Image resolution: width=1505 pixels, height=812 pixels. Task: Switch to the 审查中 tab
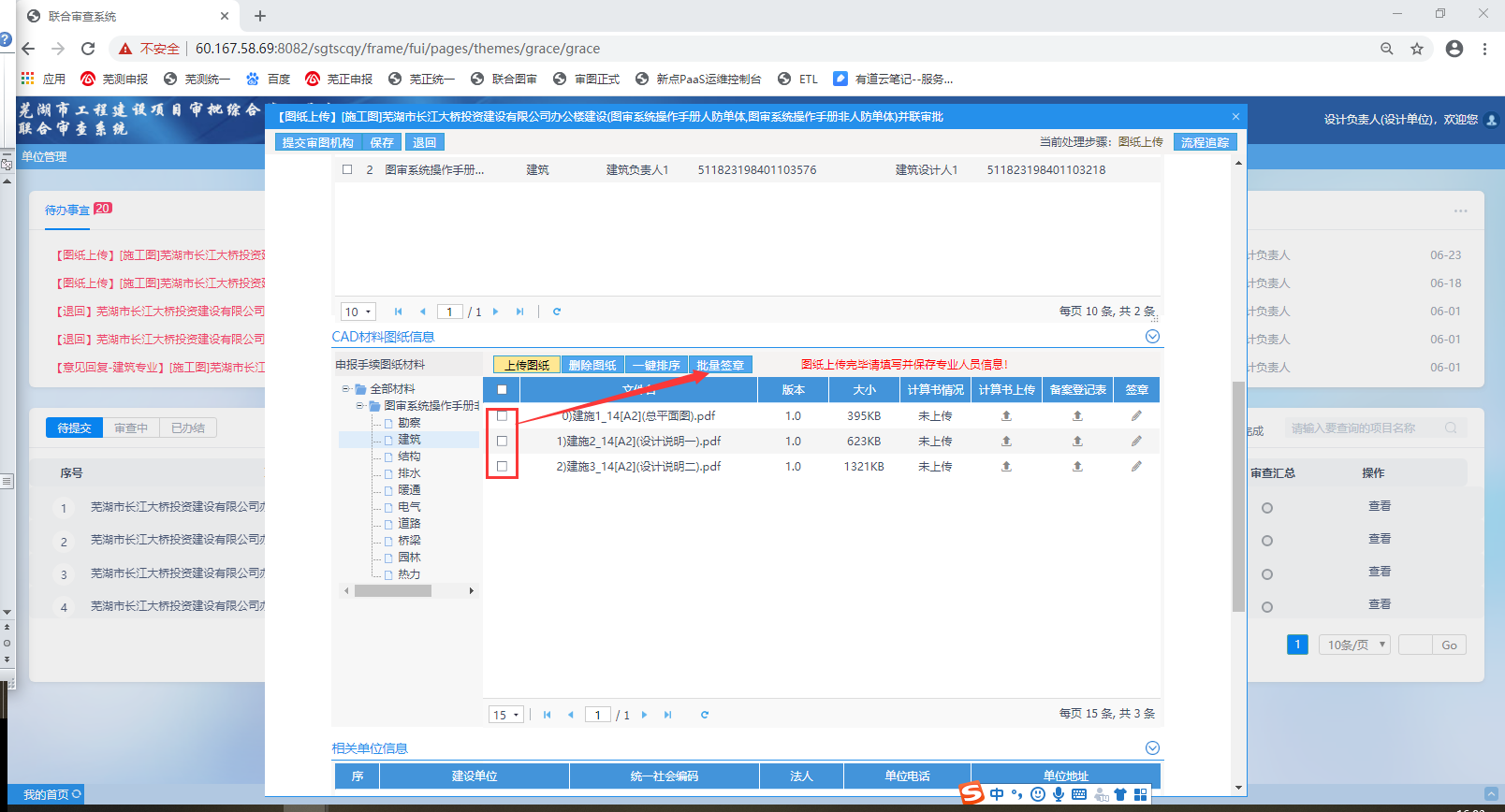pos(131,428)
